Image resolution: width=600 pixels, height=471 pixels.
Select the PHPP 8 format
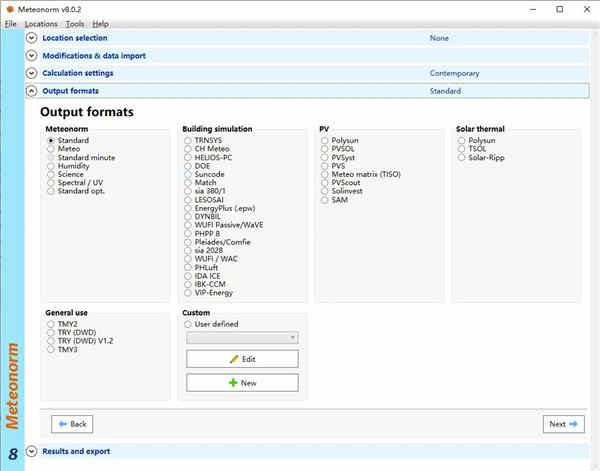202,234
